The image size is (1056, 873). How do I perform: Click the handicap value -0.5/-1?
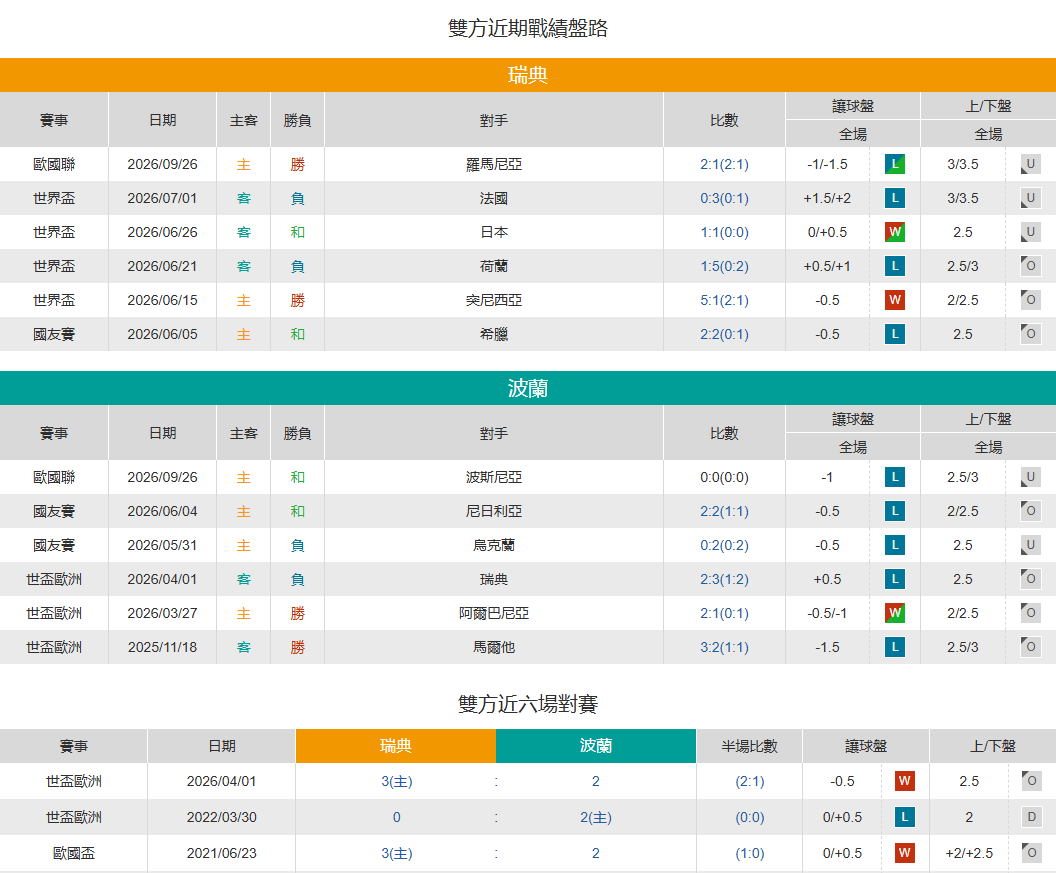[x=827, y=613]
